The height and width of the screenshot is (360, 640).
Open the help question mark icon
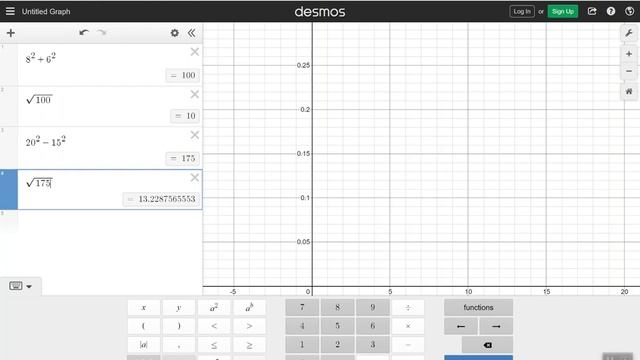(611, 11)
